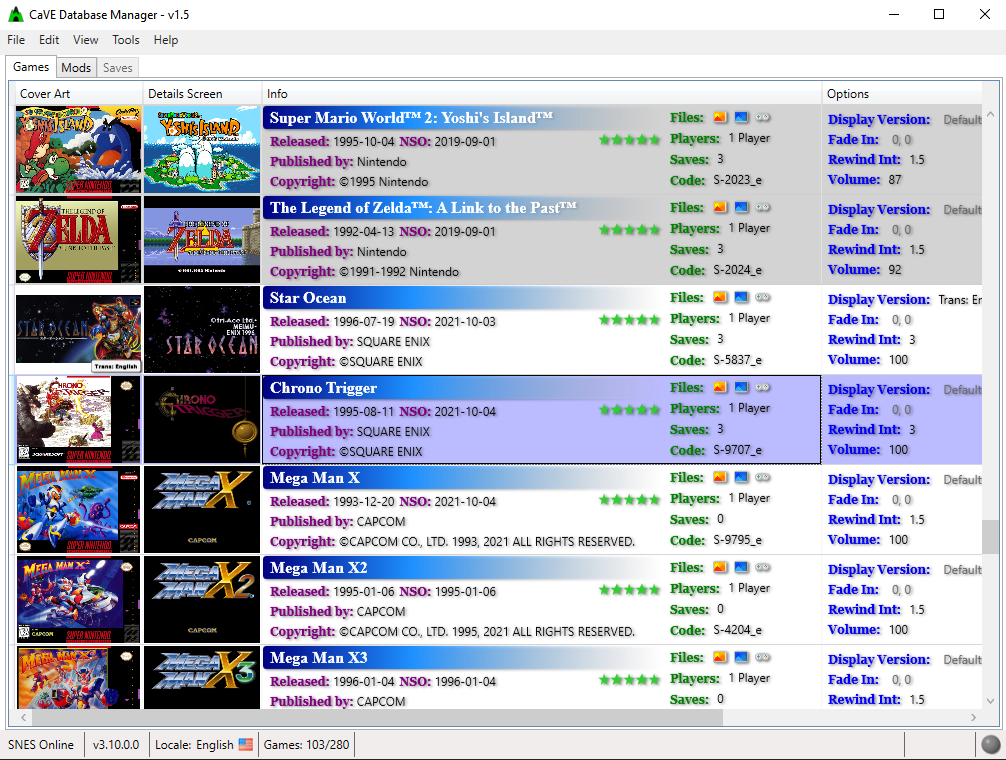Click blue details file icon for Star Ocean
Image resolution: width=1006 pixels, height=760 pixels.
741,297
